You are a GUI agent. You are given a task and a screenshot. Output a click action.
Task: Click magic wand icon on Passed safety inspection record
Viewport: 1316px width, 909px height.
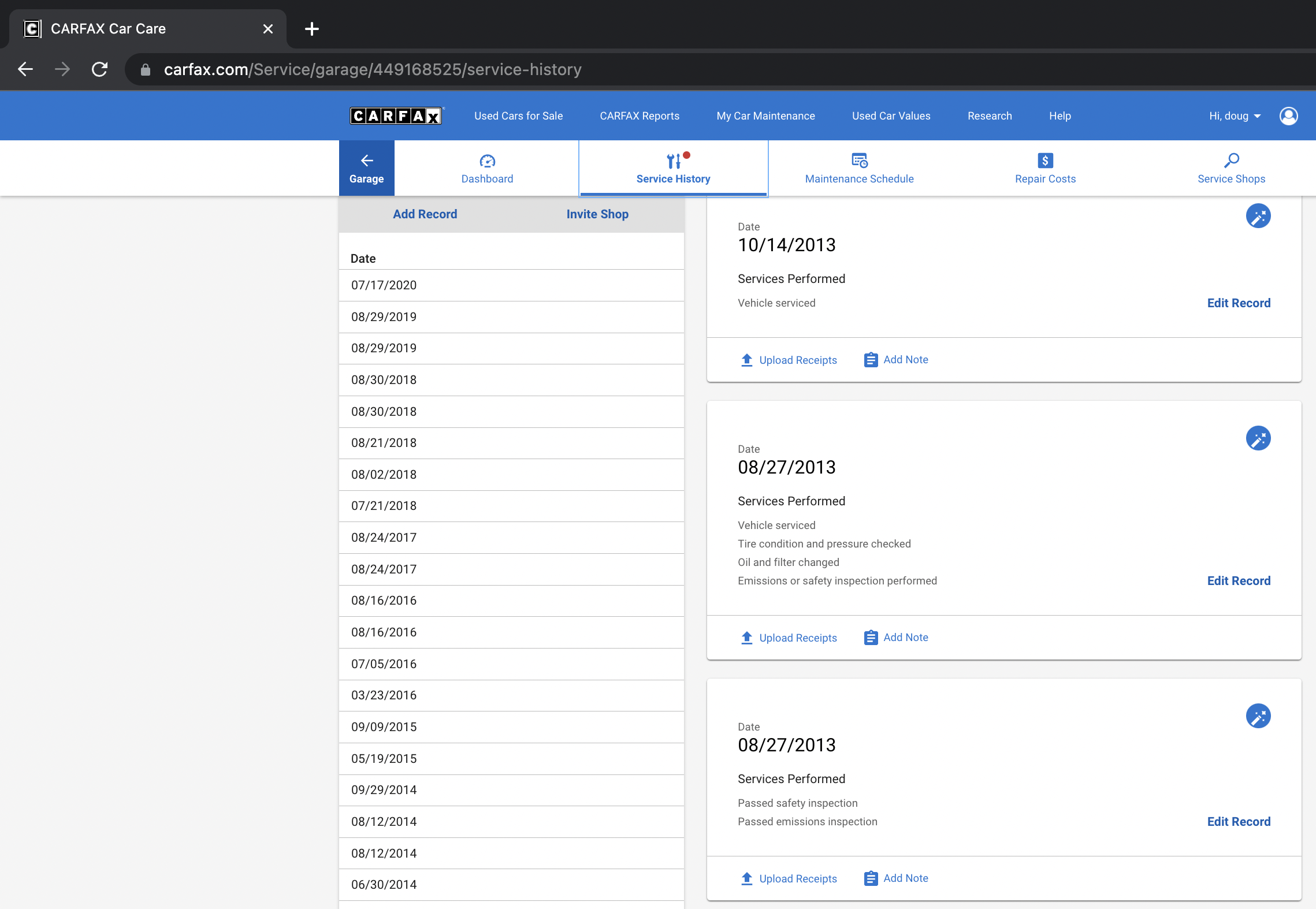pos(1258,716)
